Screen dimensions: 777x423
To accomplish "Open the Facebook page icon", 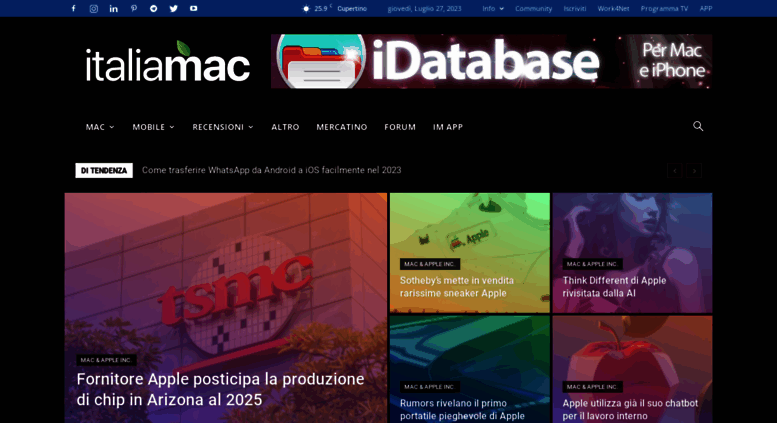I will (x=73, y=8).
